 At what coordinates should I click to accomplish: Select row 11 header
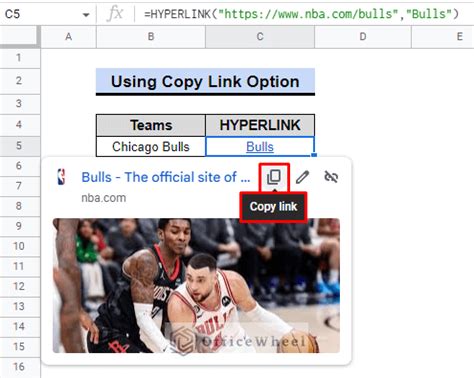[x=19, y=266]
